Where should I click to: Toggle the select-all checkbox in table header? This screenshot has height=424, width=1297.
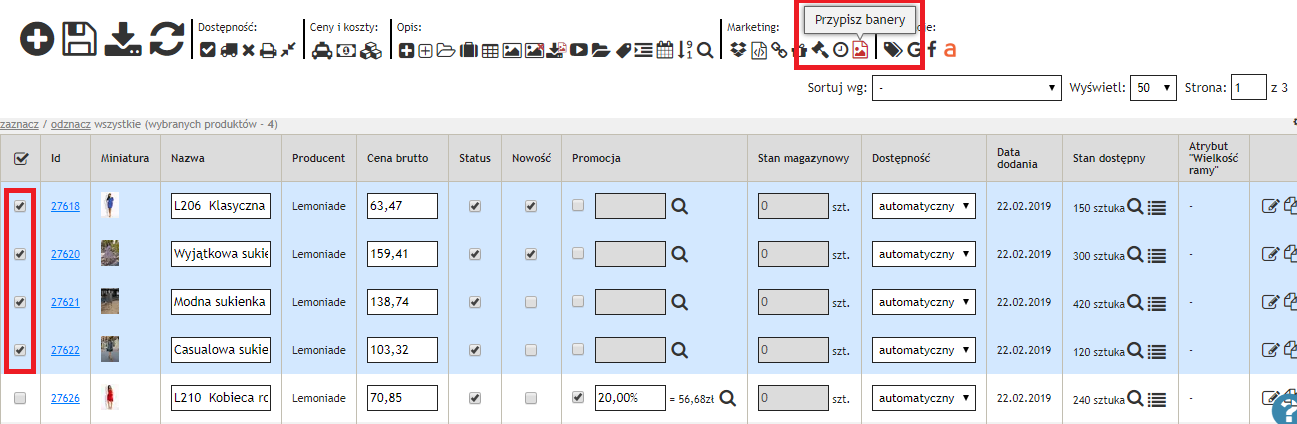20,159
